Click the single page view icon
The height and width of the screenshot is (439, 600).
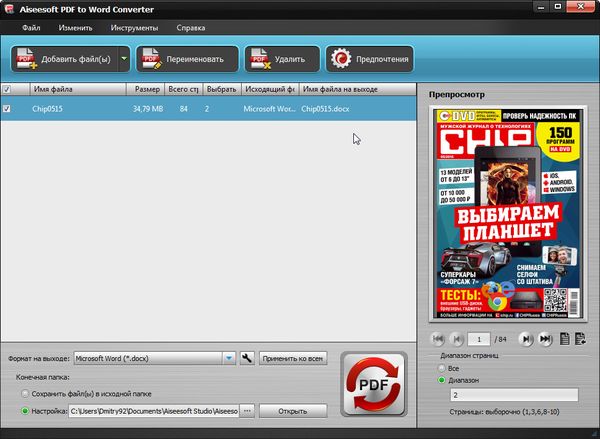click(564, 339)
